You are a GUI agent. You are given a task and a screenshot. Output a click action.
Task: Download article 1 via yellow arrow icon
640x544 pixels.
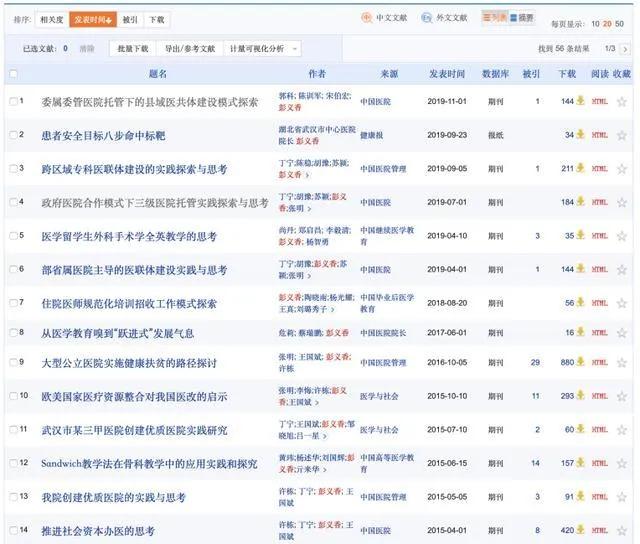pos(580,101)
